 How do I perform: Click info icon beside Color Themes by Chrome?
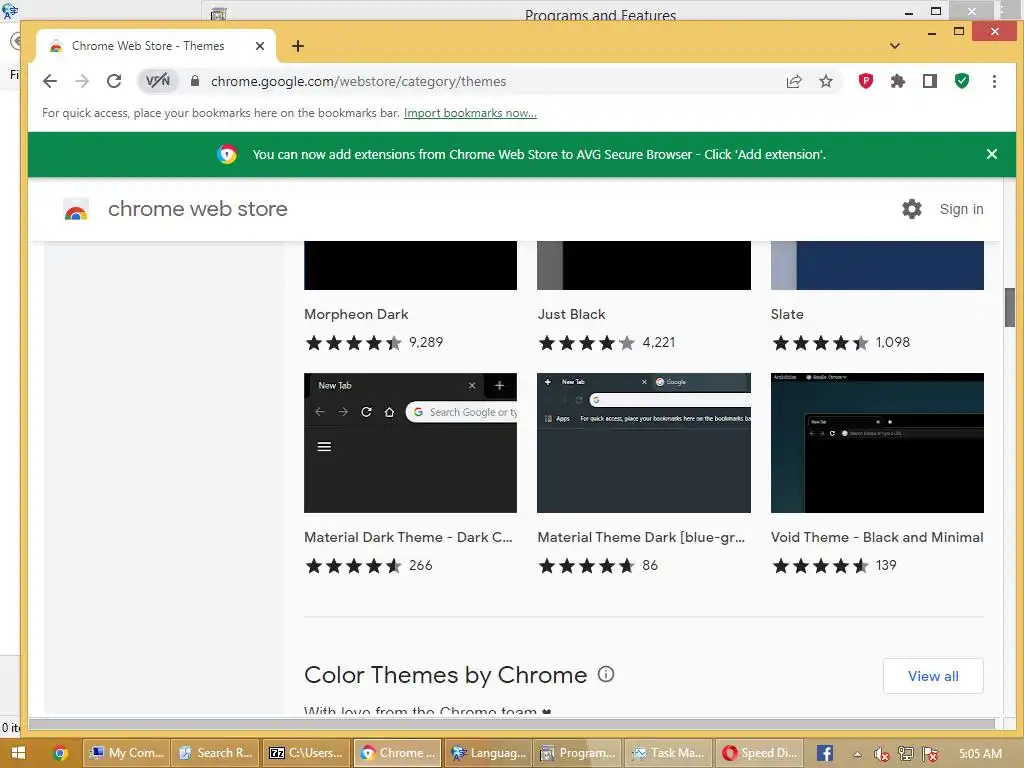click(605, 675)
